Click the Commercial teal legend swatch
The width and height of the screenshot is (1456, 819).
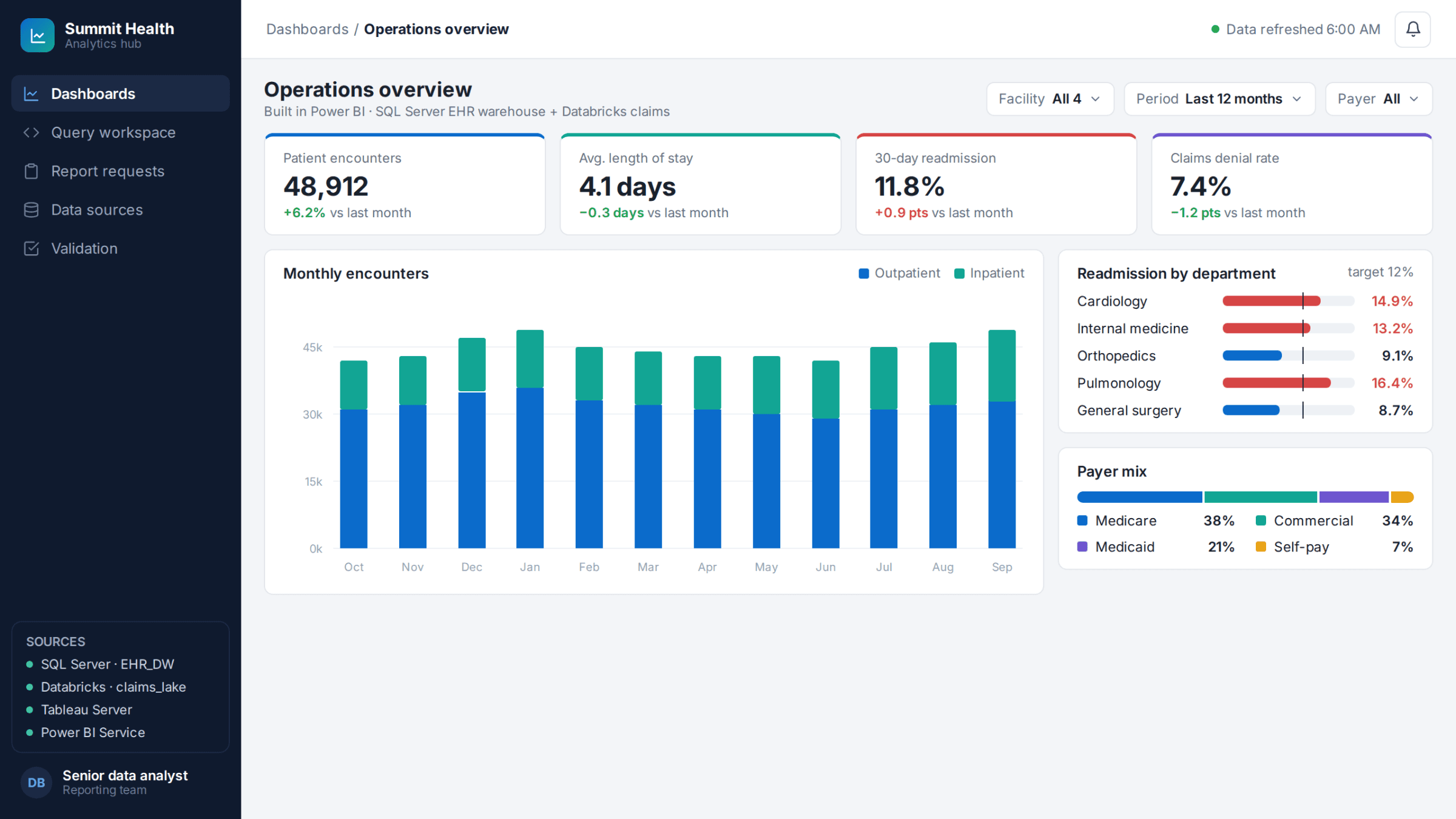[1261, 521]
